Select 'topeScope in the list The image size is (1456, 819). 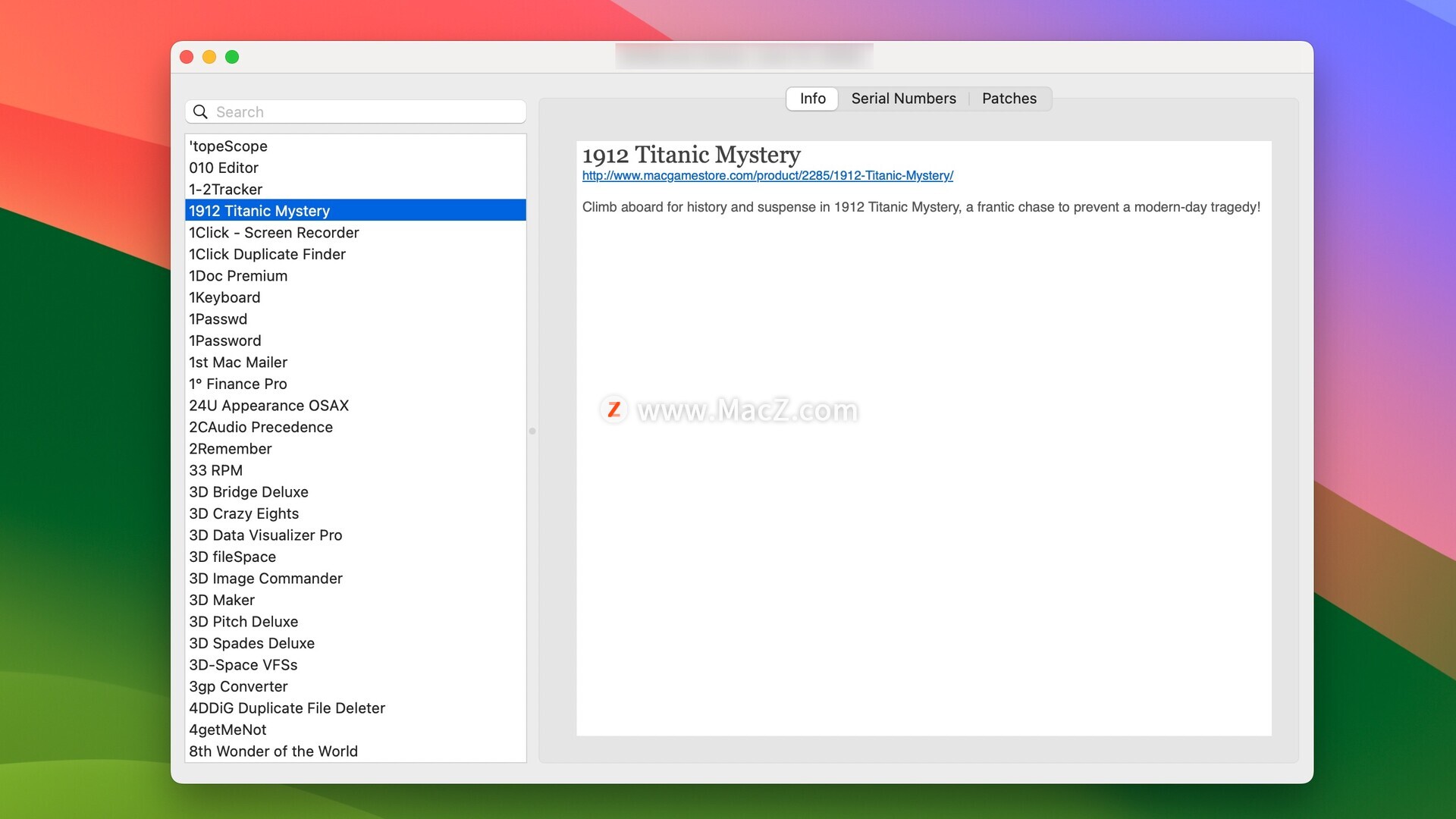(x=355, y=146)
